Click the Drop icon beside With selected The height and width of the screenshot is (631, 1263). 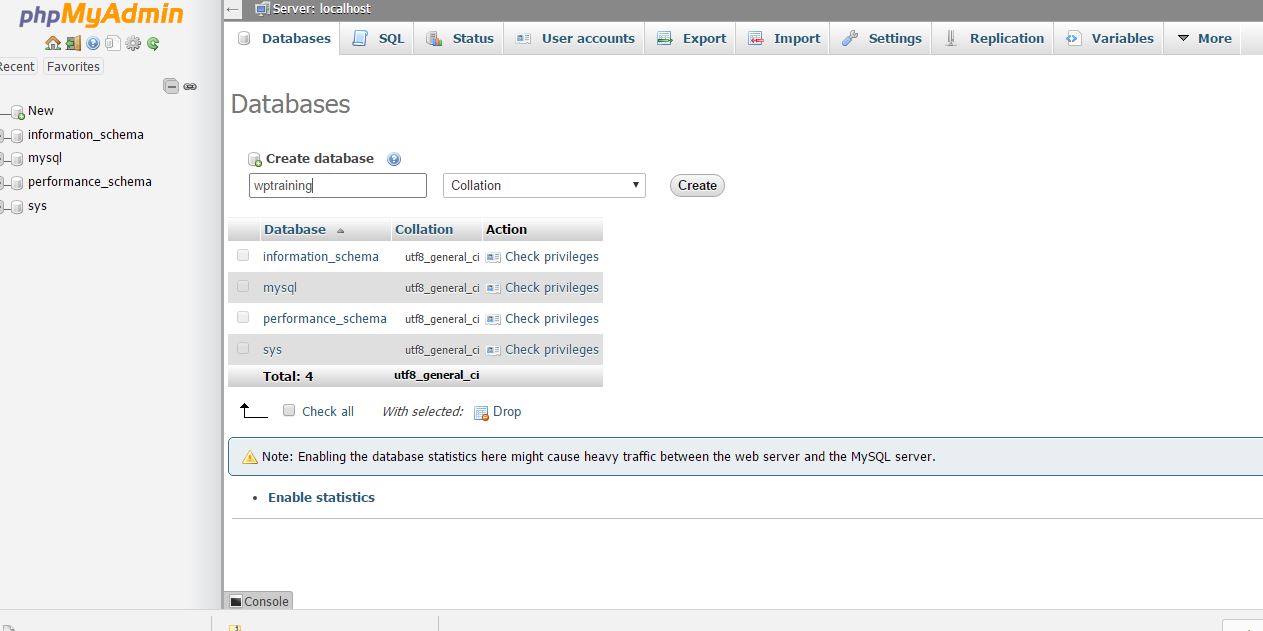(x=481, y=412)
